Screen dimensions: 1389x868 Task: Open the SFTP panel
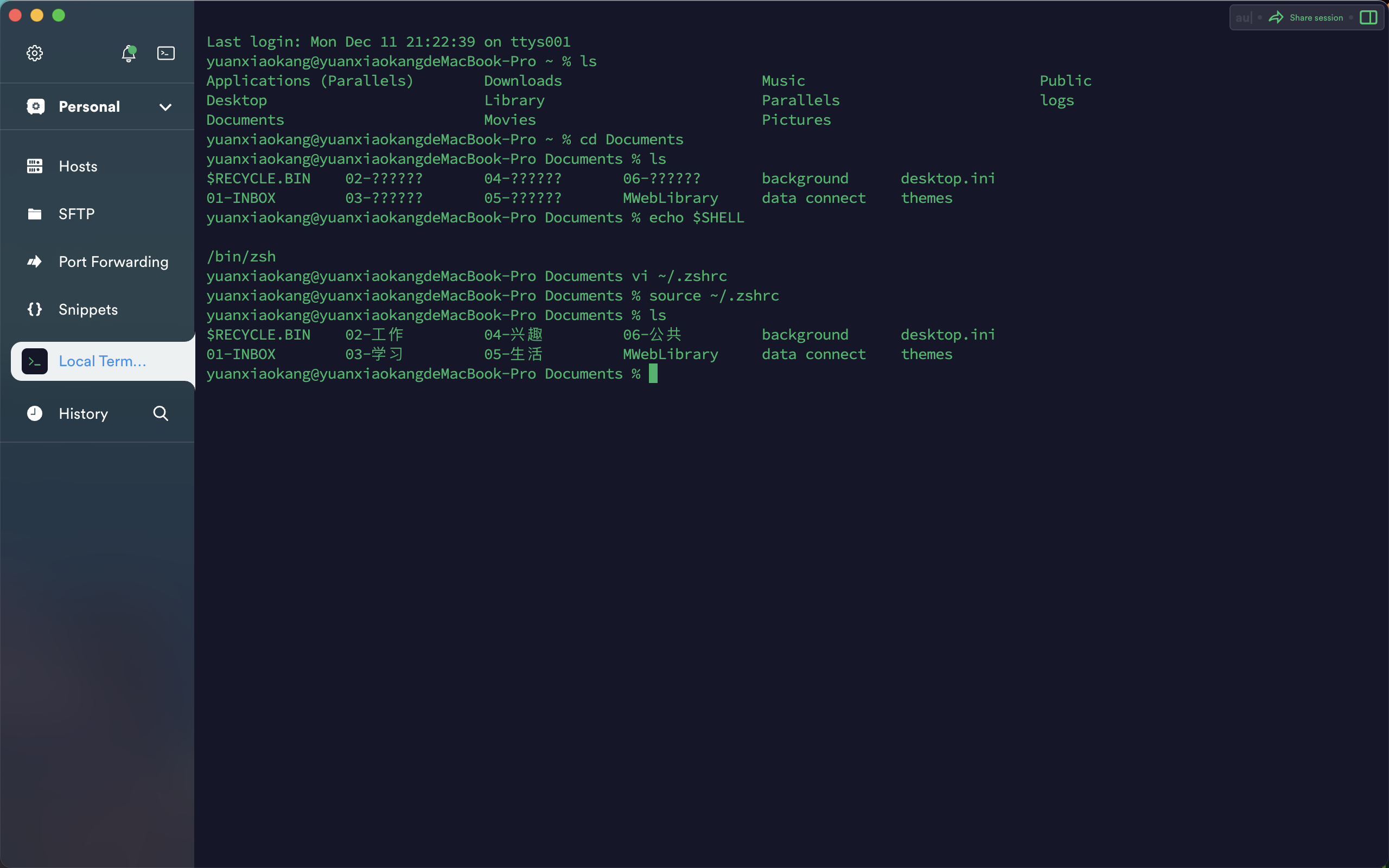point(97,214)
